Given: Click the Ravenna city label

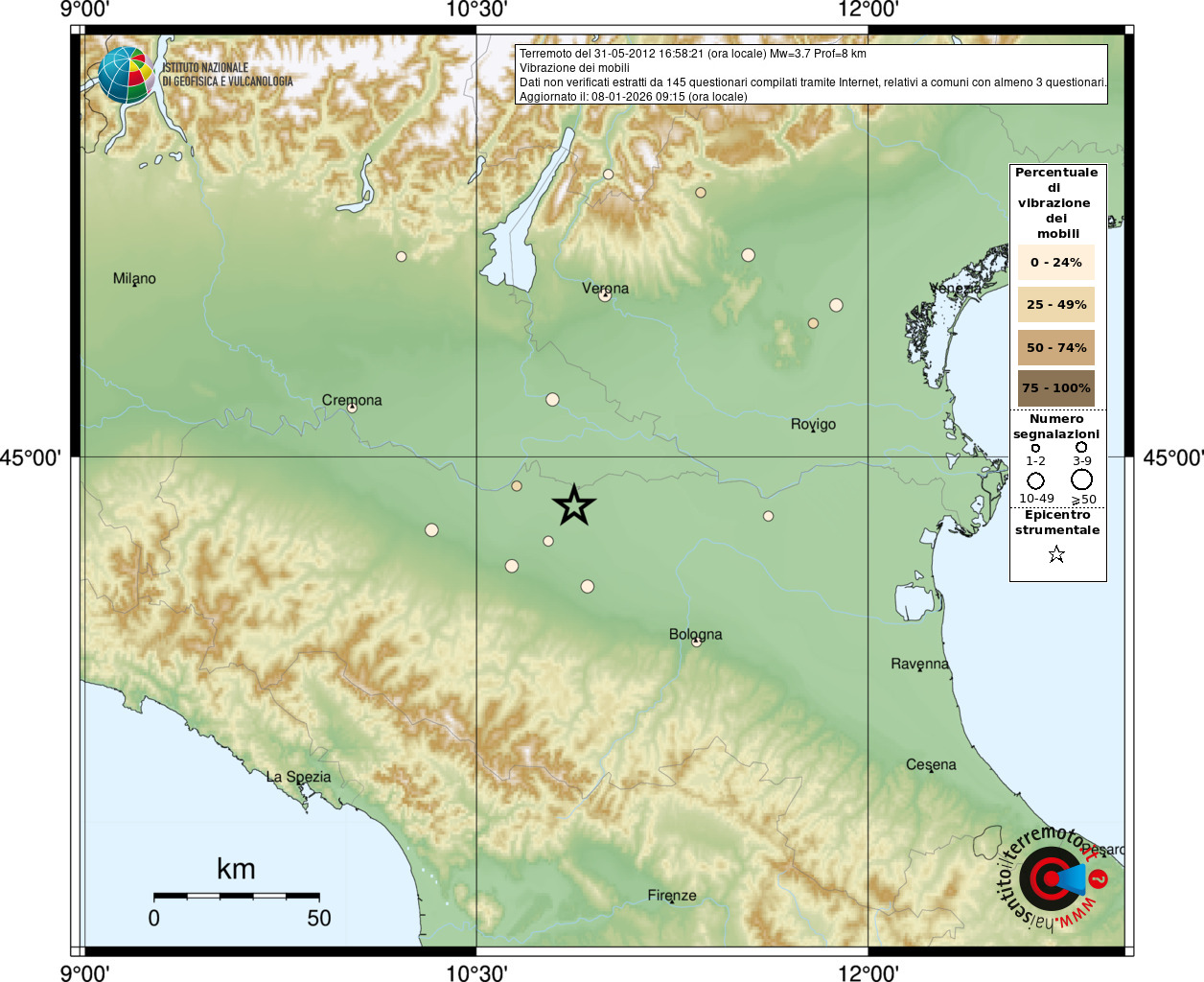Looking at the screenshot, I should [919, 664].
